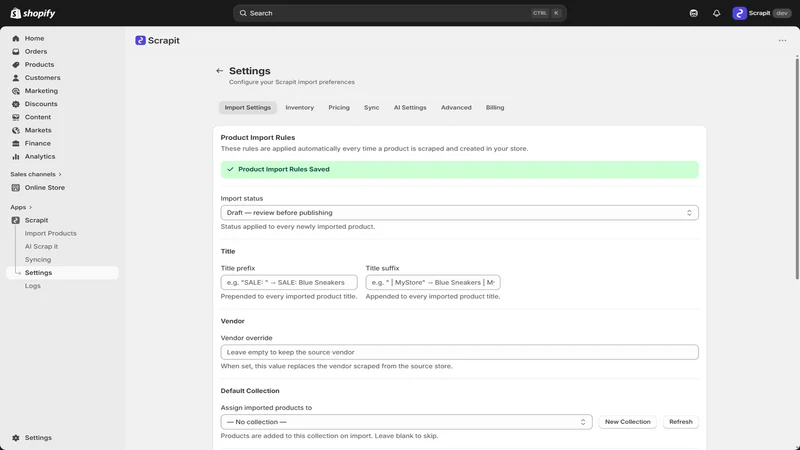Image resolution: width=800 pixels, height=450 pixels.
Task: Click the Product Import Rules heading
Action: [258, 138]
